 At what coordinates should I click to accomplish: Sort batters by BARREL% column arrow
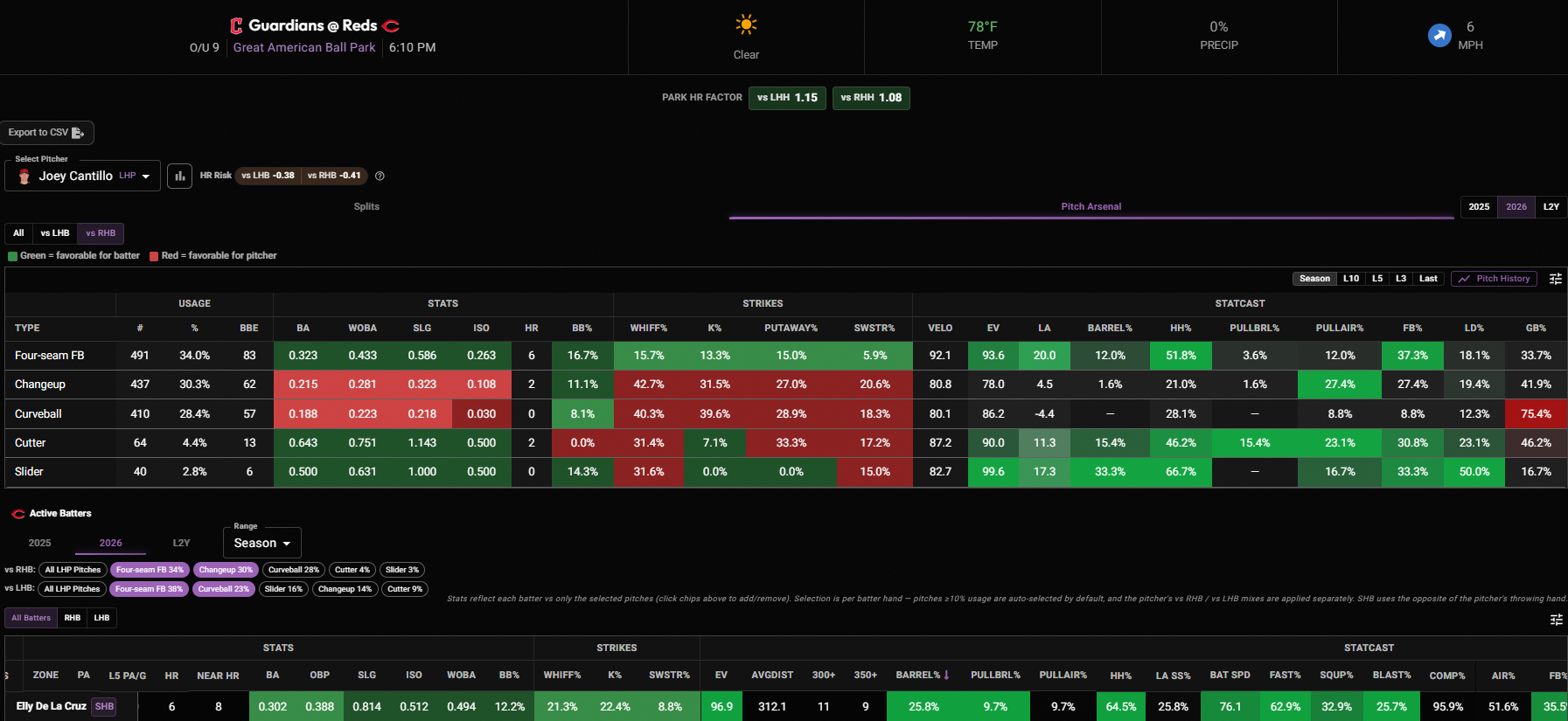pyautogui.click(x=946, y=676)
